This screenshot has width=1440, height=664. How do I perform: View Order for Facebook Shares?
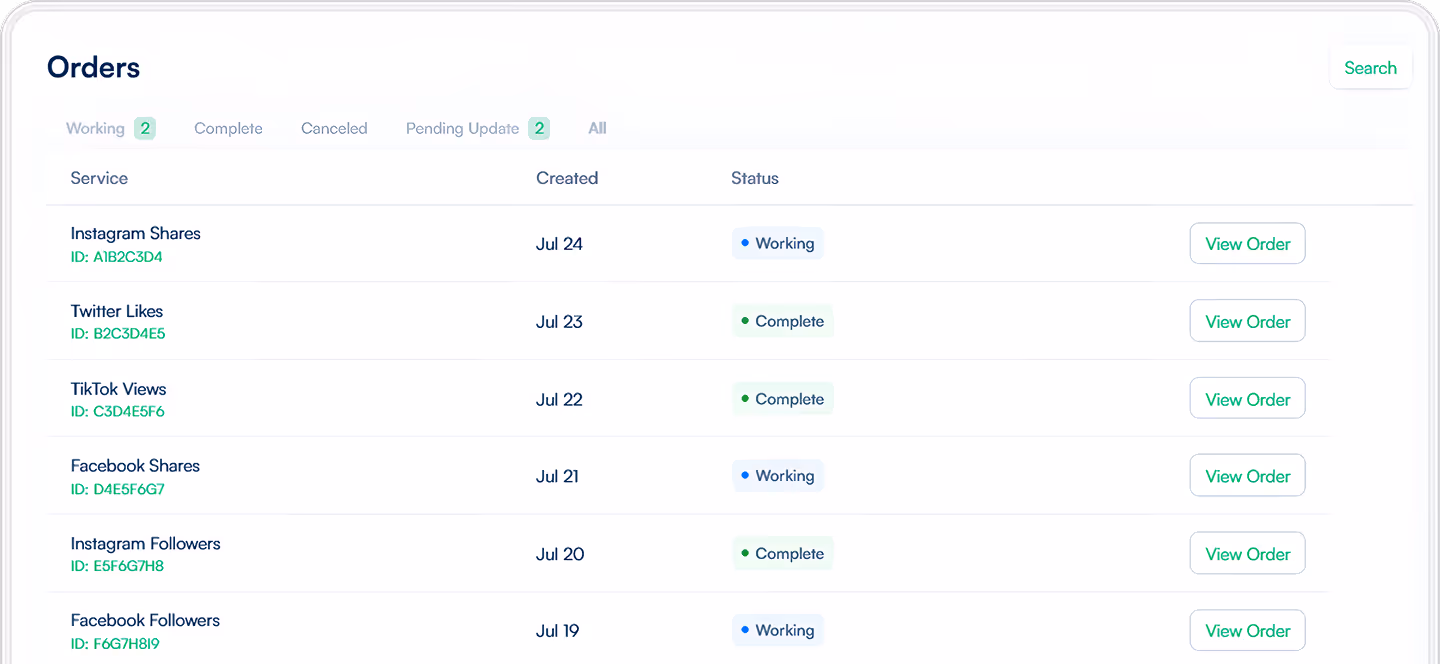click(x=1247, y=476)
